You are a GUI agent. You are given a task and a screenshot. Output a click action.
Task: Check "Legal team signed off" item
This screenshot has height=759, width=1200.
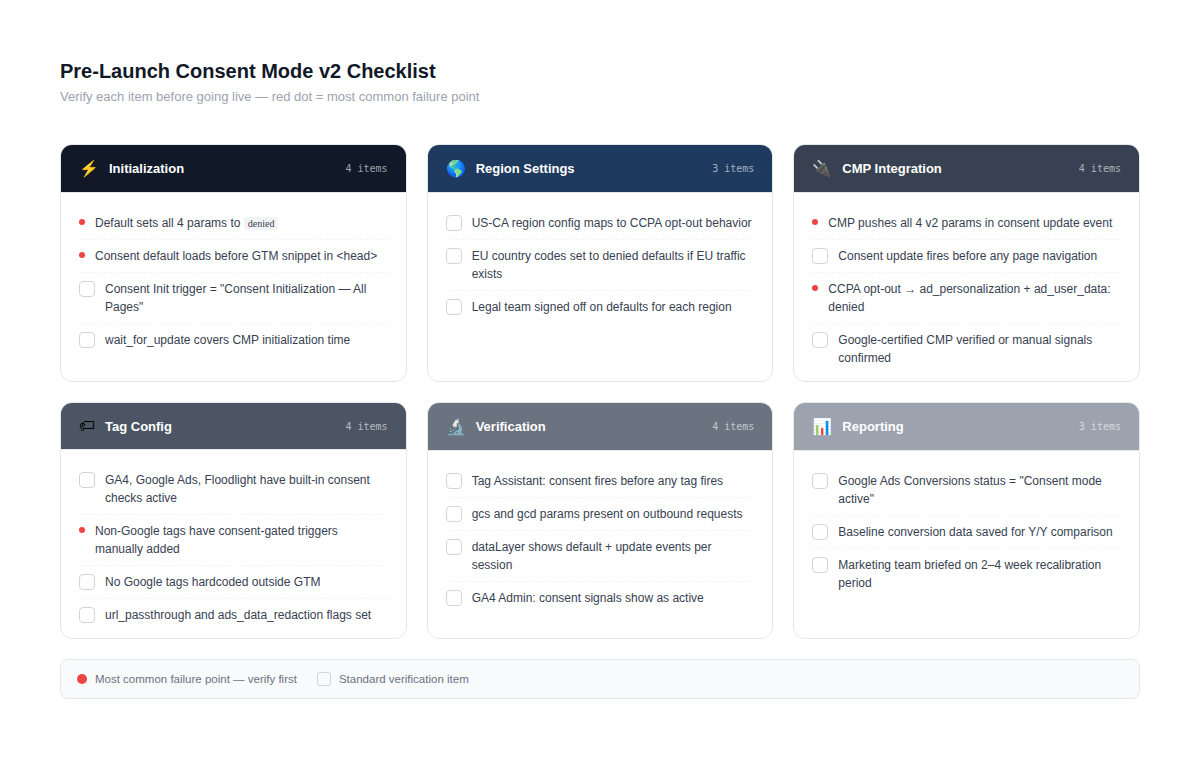[x=454, y=307]
